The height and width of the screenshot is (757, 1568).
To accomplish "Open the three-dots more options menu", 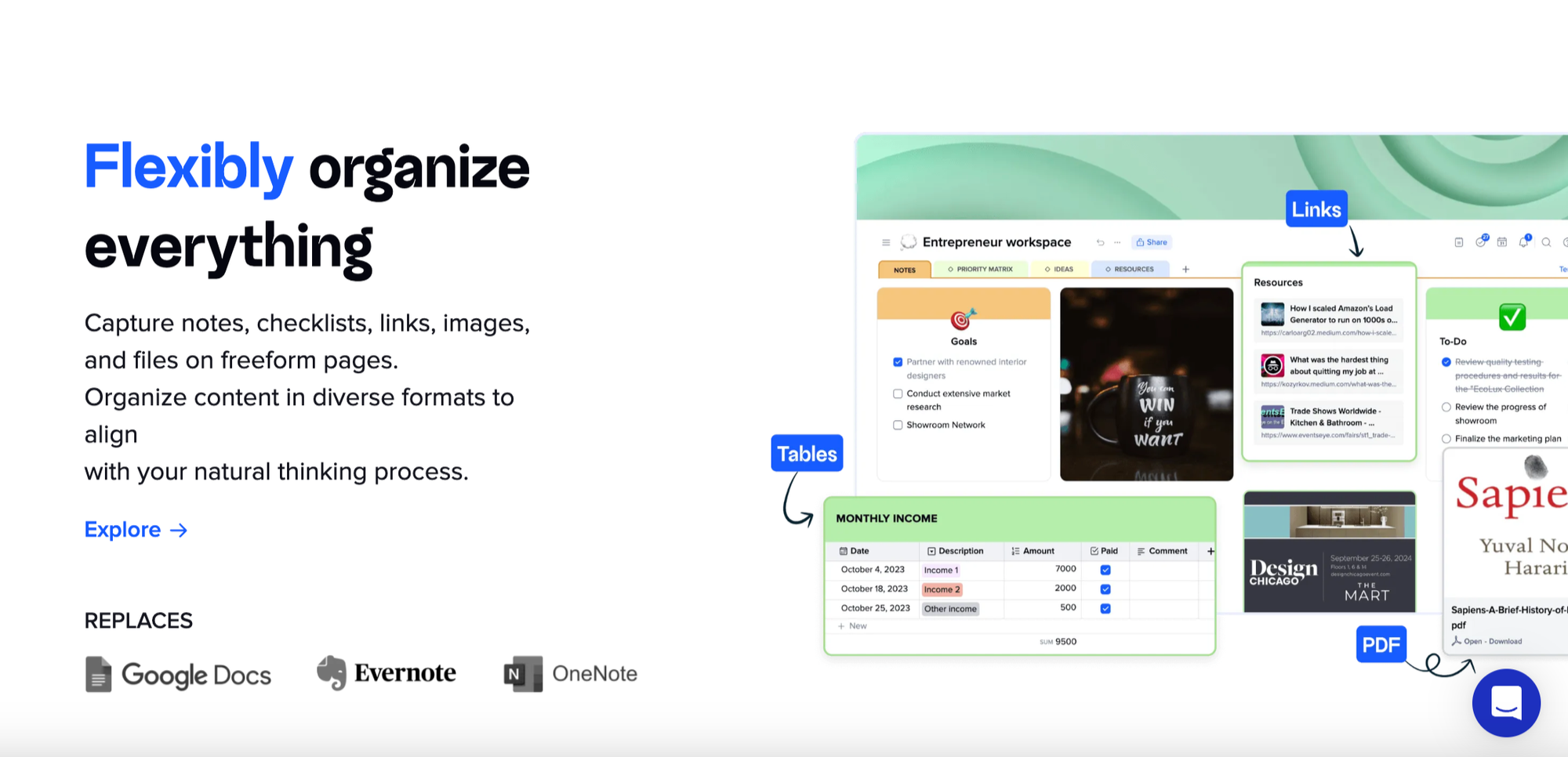I will (x=1117, y=243).
